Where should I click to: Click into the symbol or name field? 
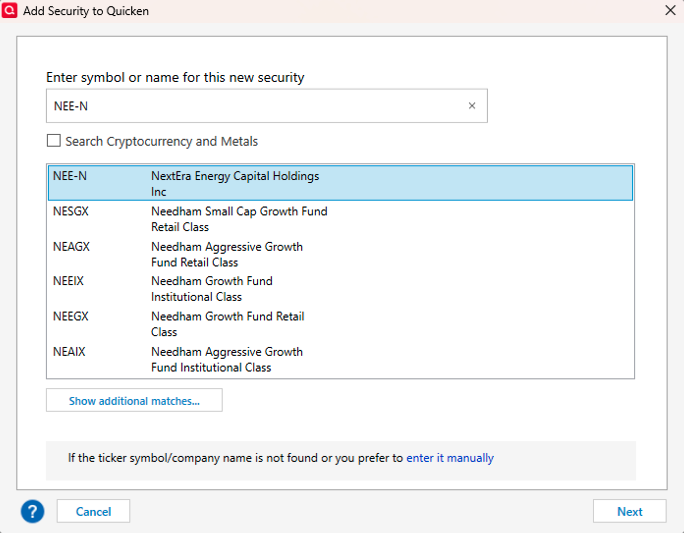point(255,106)
